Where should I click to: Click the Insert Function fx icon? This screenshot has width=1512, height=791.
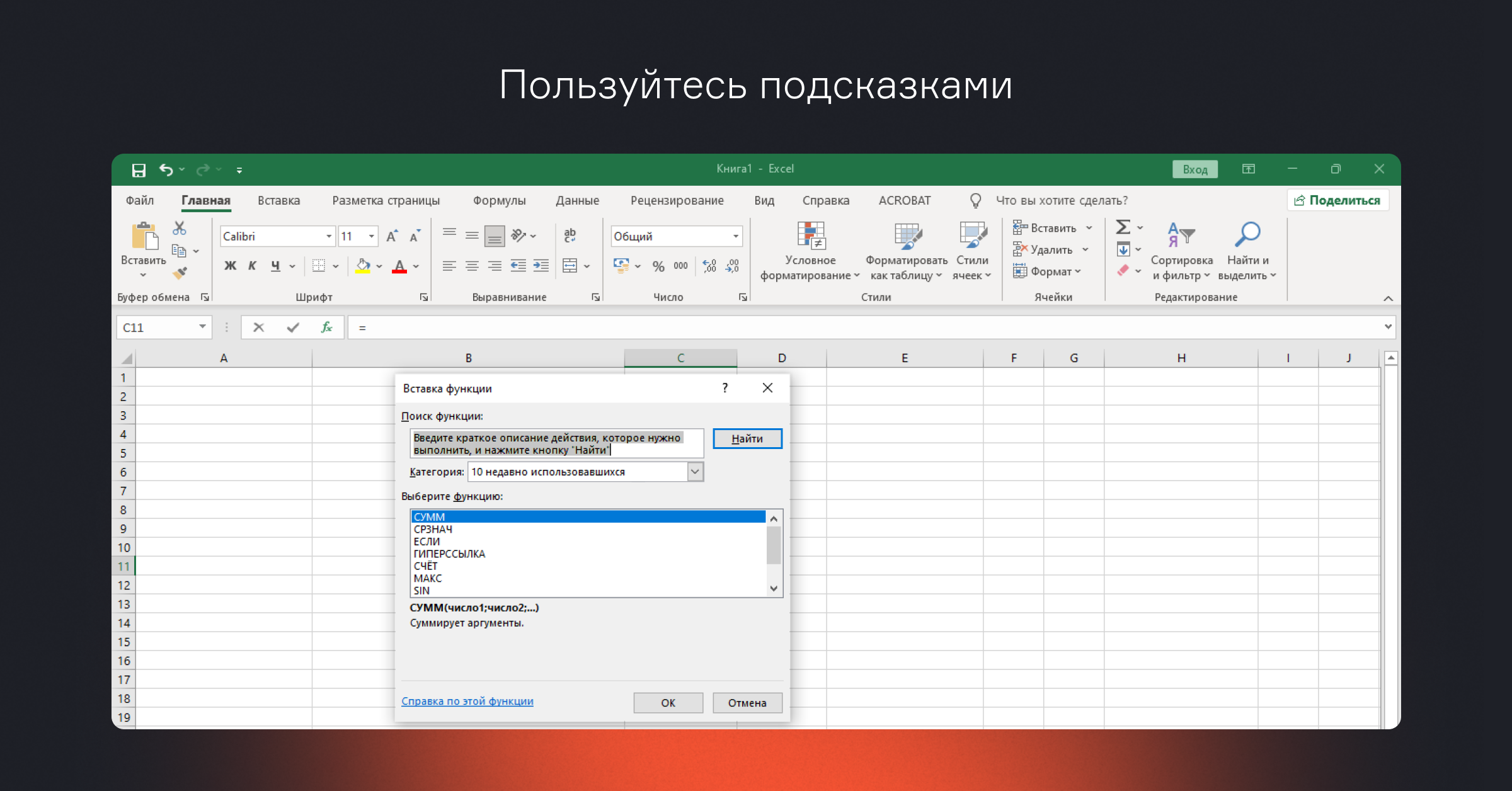(326, 327)
